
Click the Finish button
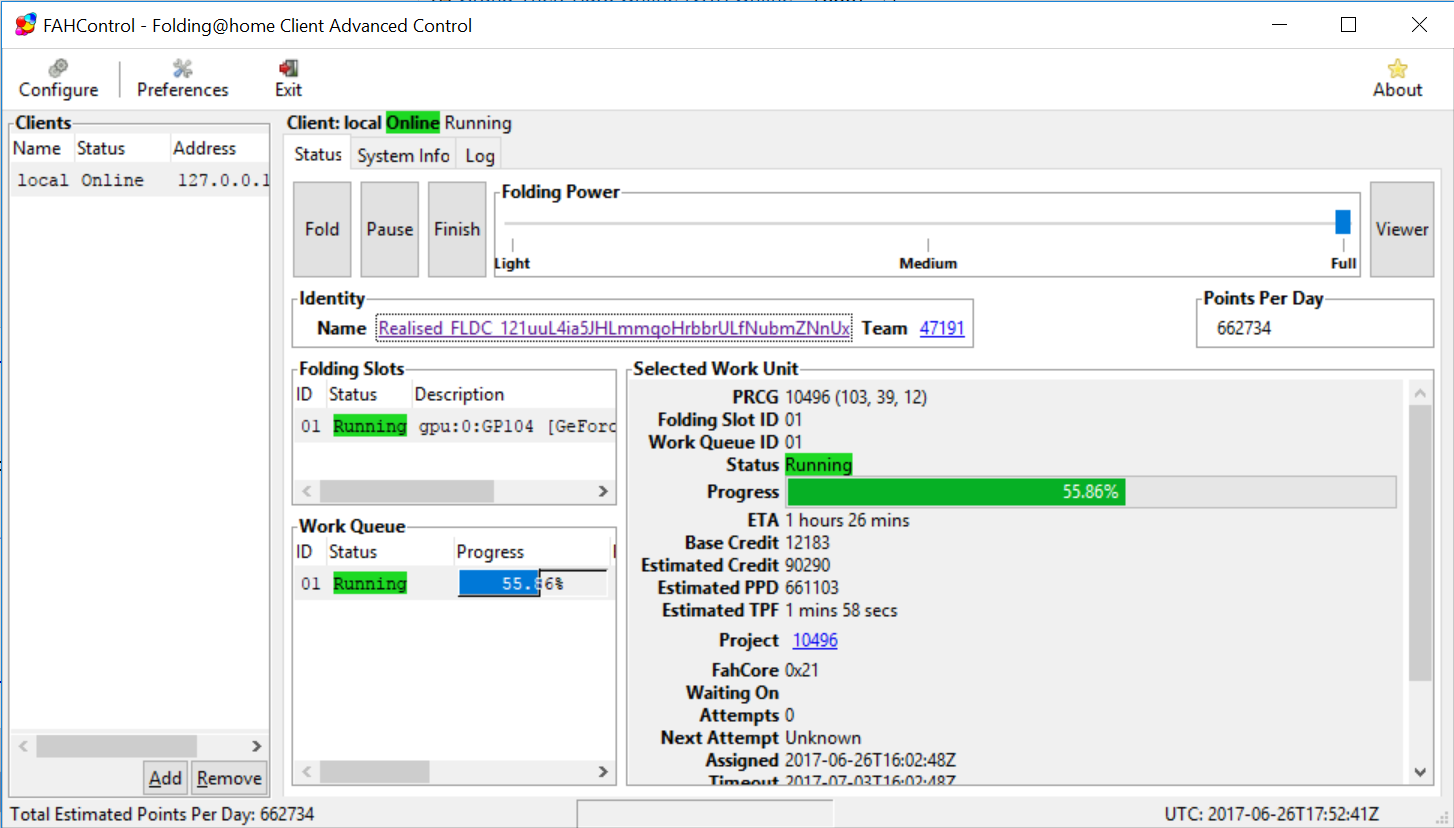tap(457, 229)
